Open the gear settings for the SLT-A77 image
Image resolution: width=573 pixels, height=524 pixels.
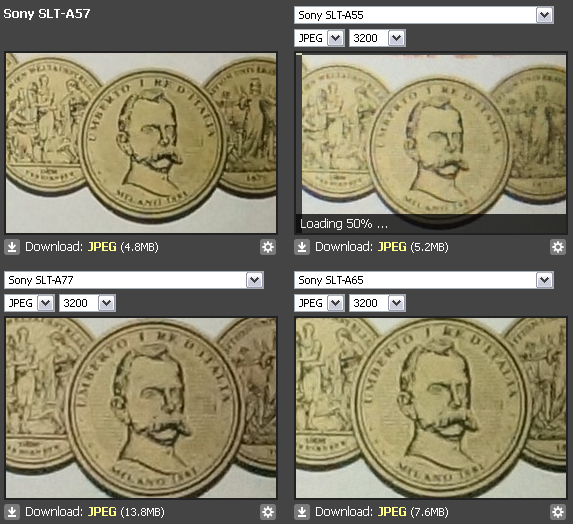pyautogui.click(x=268, y=512)
